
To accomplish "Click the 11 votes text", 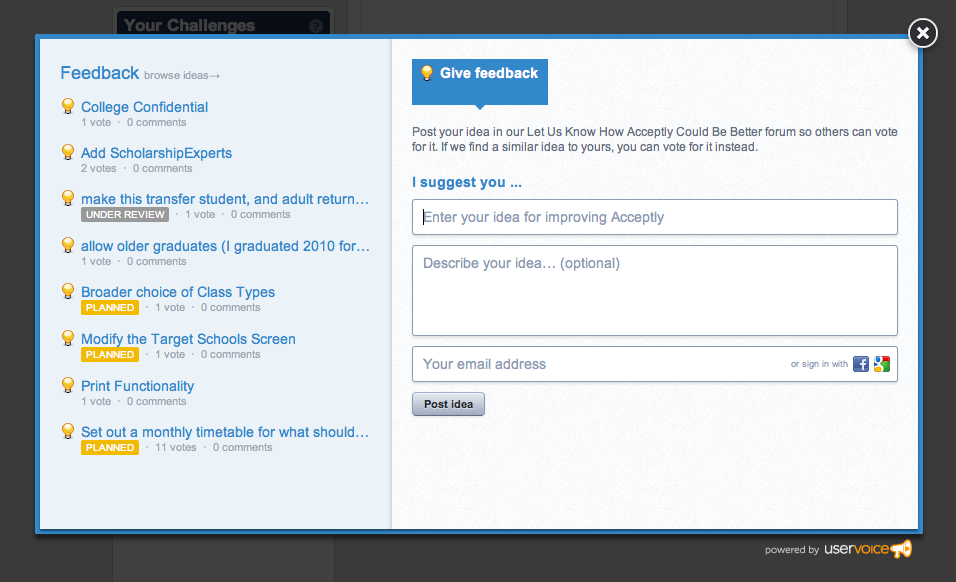I will point(176,447).
